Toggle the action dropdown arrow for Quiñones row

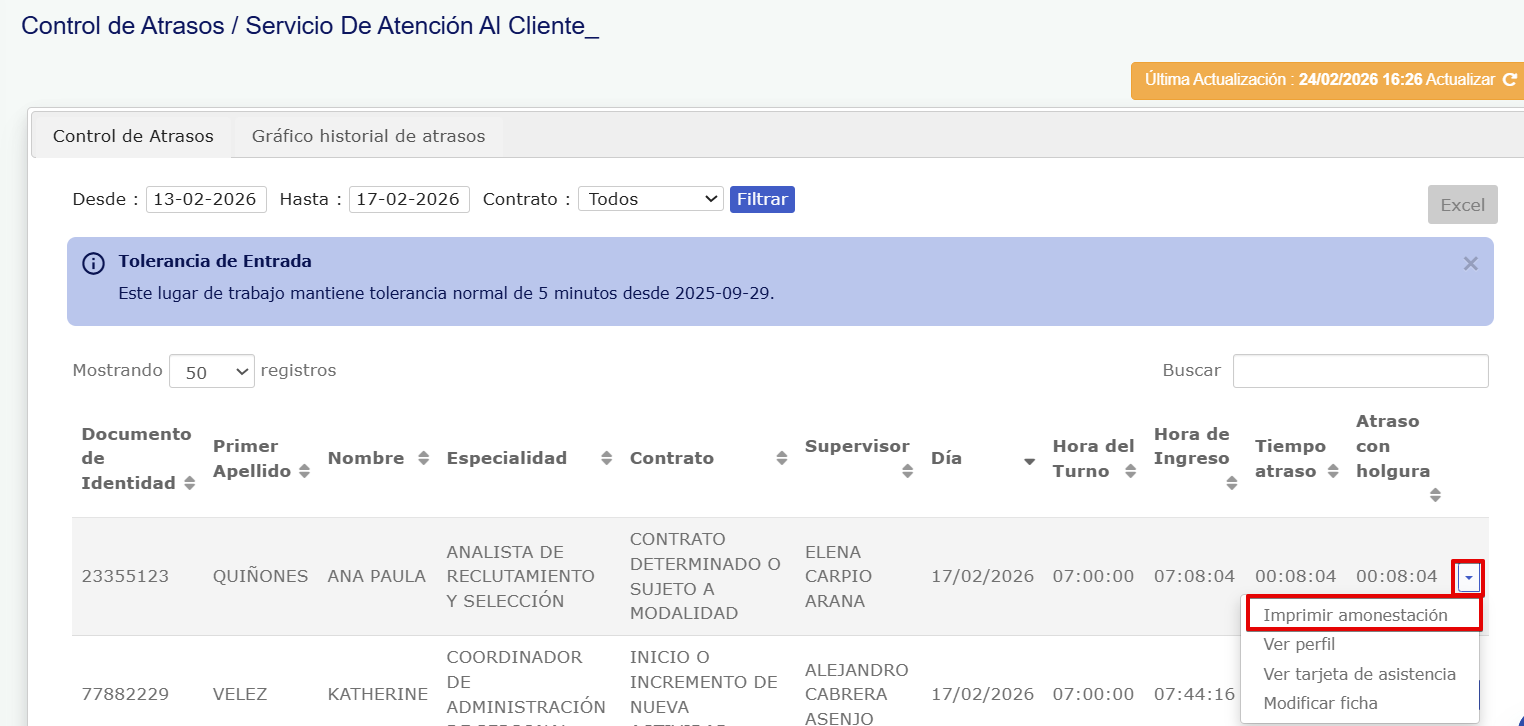point(1468,578)
